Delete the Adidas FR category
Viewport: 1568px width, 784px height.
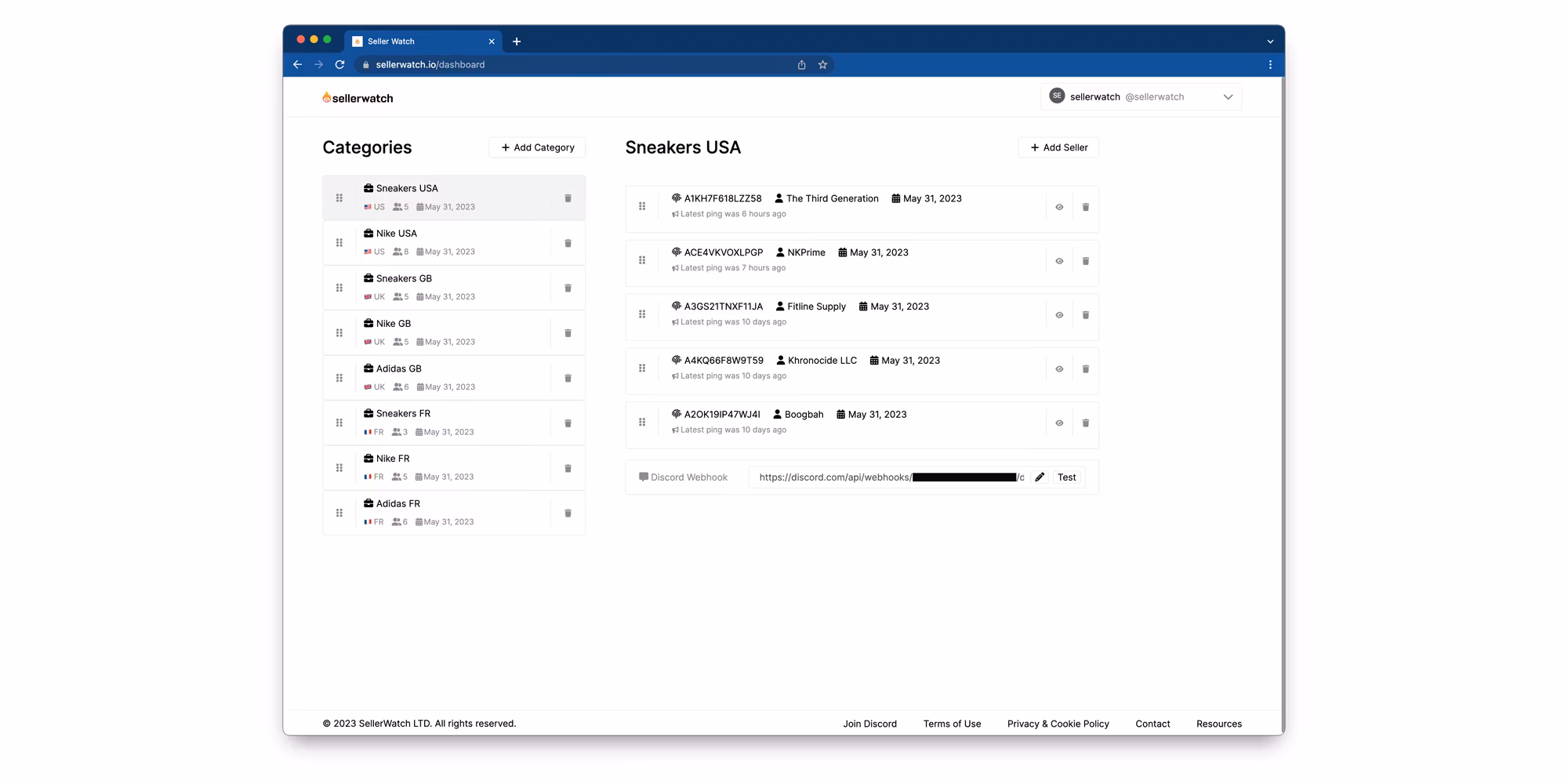point(568,514)
